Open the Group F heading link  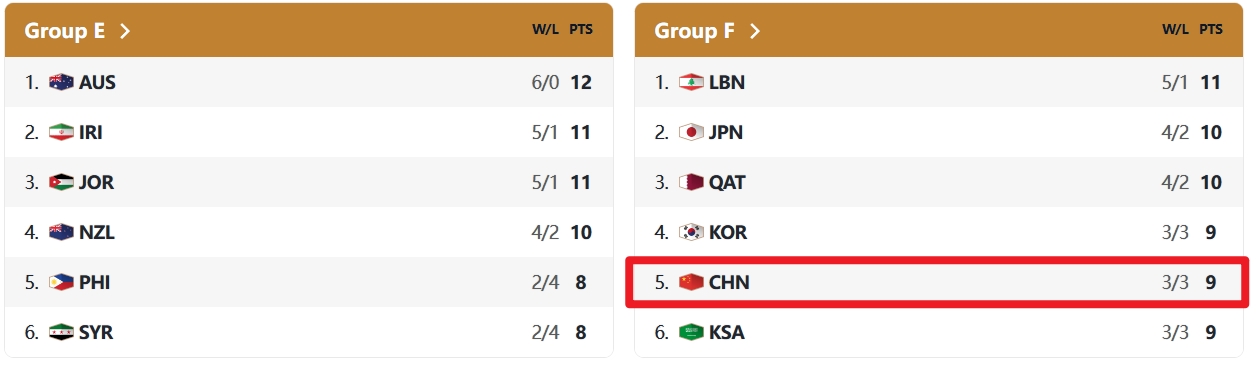[x=694, y=31]
